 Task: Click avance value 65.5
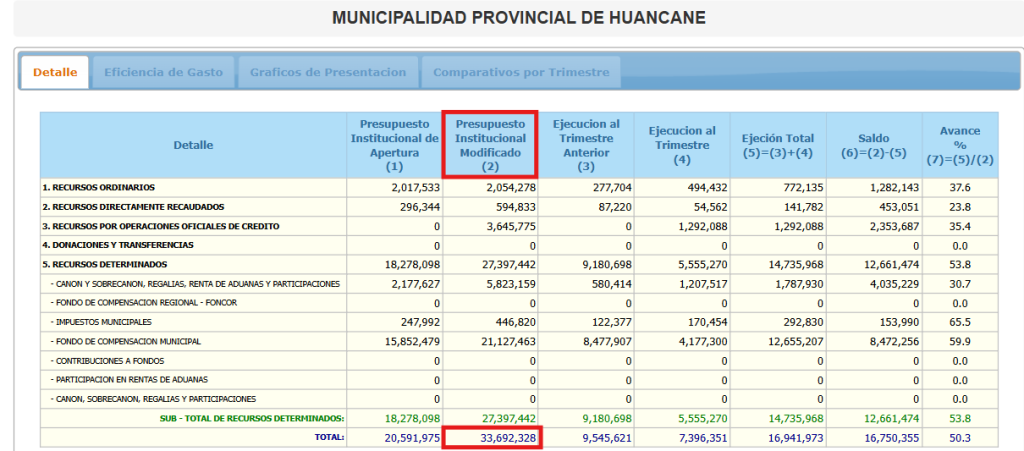click(960, 322)
